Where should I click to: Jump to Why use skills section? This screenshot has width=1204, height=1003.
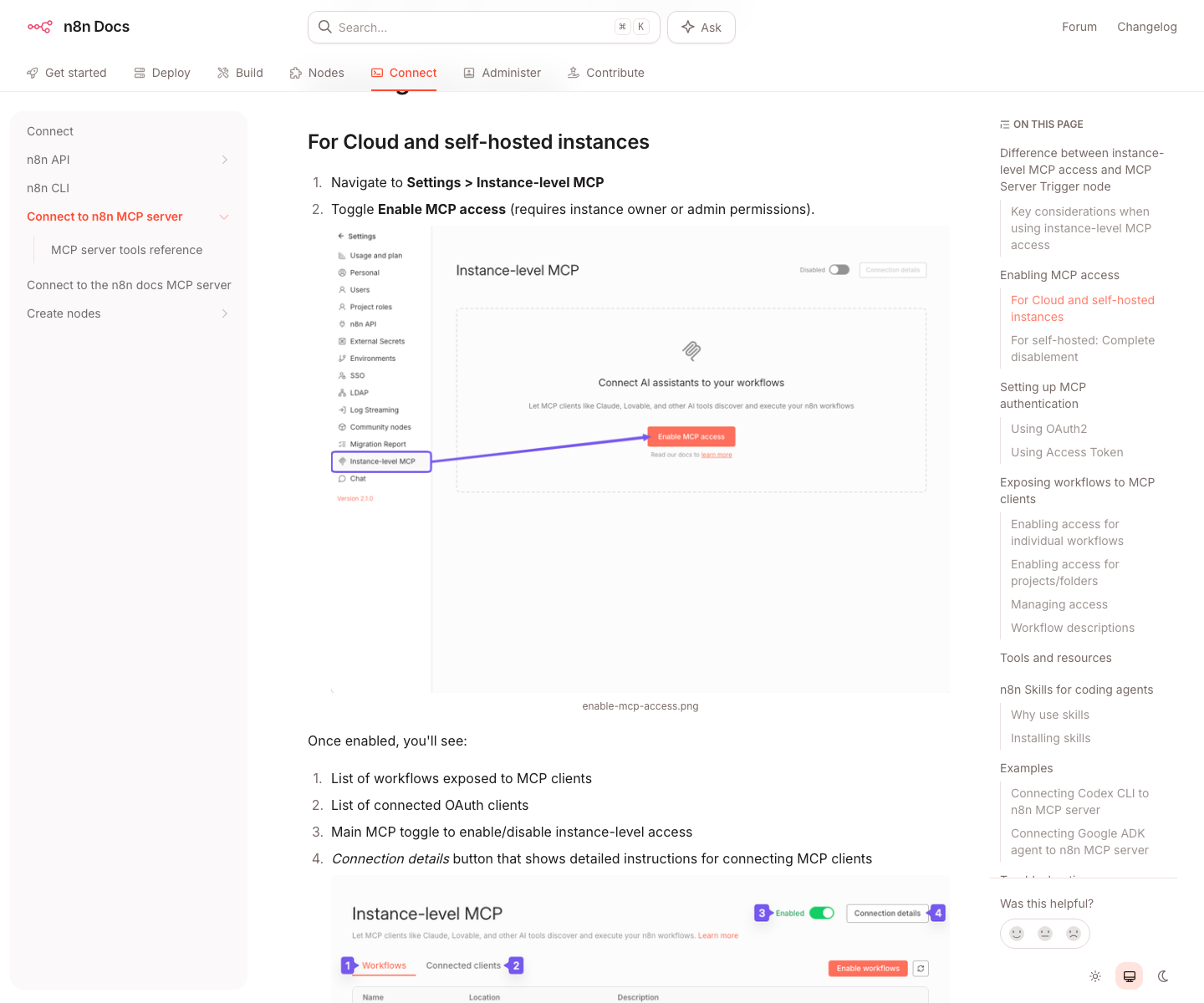pyautogui.click(x=1050, y=715)
